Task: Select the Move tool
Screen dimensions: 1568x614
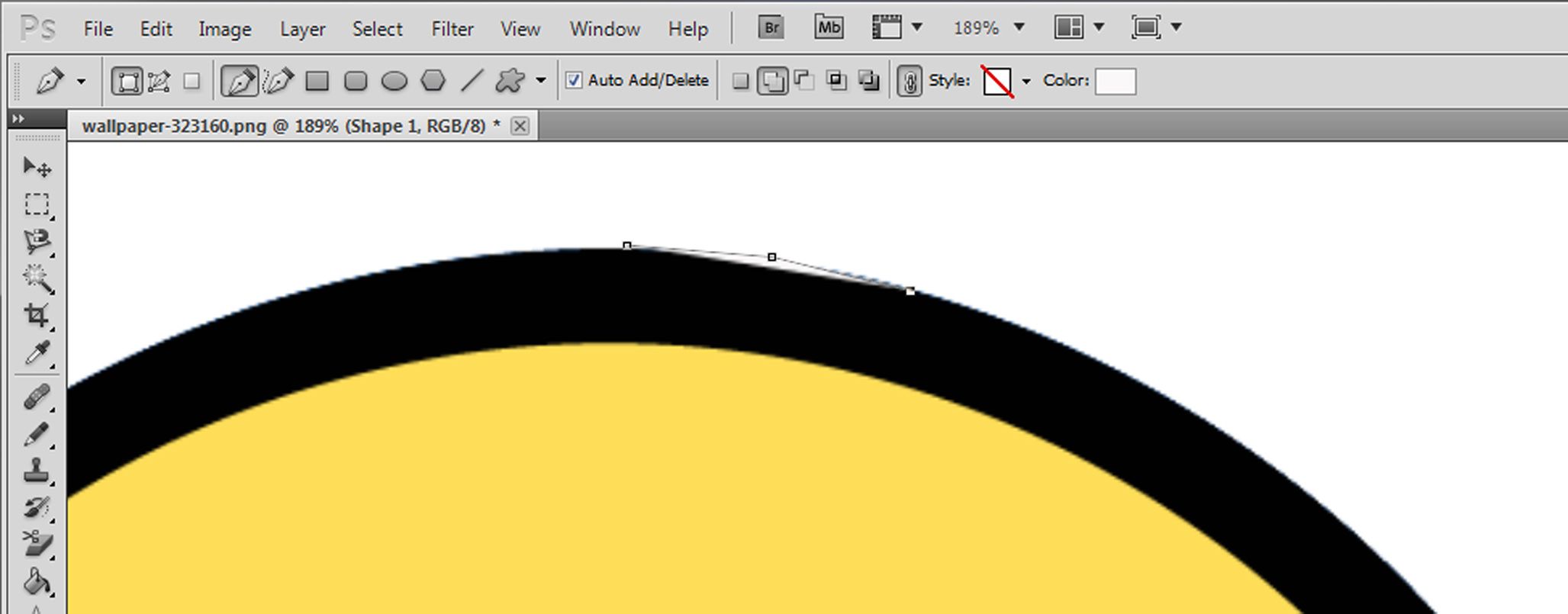Action: 37,167
